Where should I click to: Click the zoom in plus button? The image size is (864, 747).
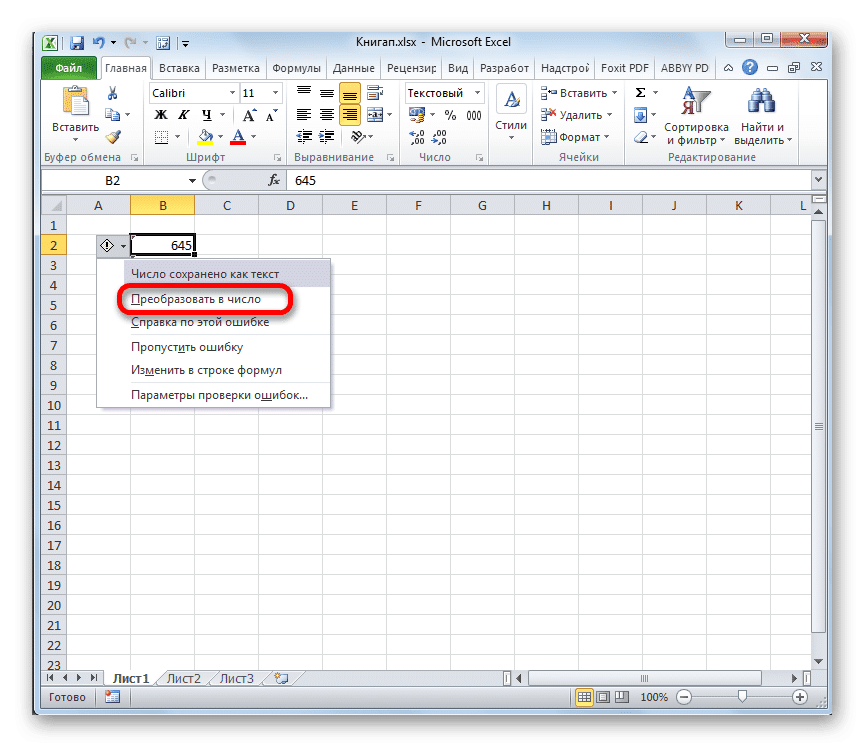(800, 697)
